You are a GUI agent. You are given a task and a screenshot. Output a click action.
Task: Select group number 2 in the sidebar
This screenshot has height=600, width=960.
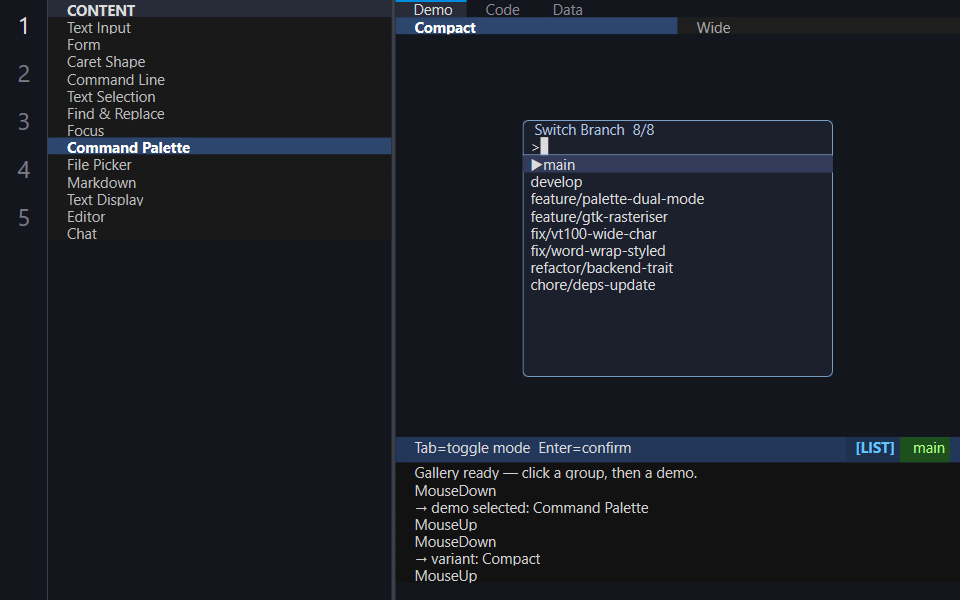point(24,74)
